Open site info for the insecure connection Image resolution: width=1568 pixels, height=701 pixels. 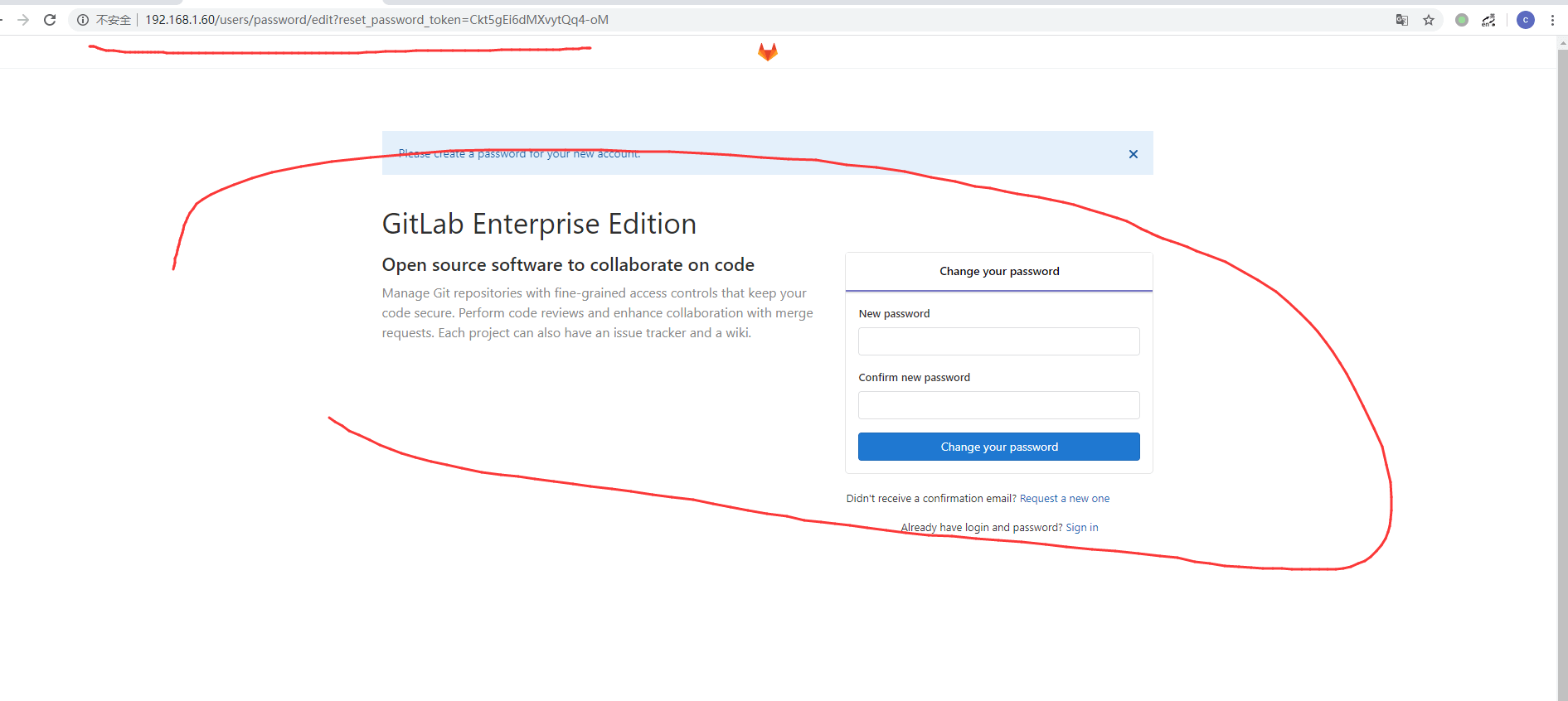83,20
